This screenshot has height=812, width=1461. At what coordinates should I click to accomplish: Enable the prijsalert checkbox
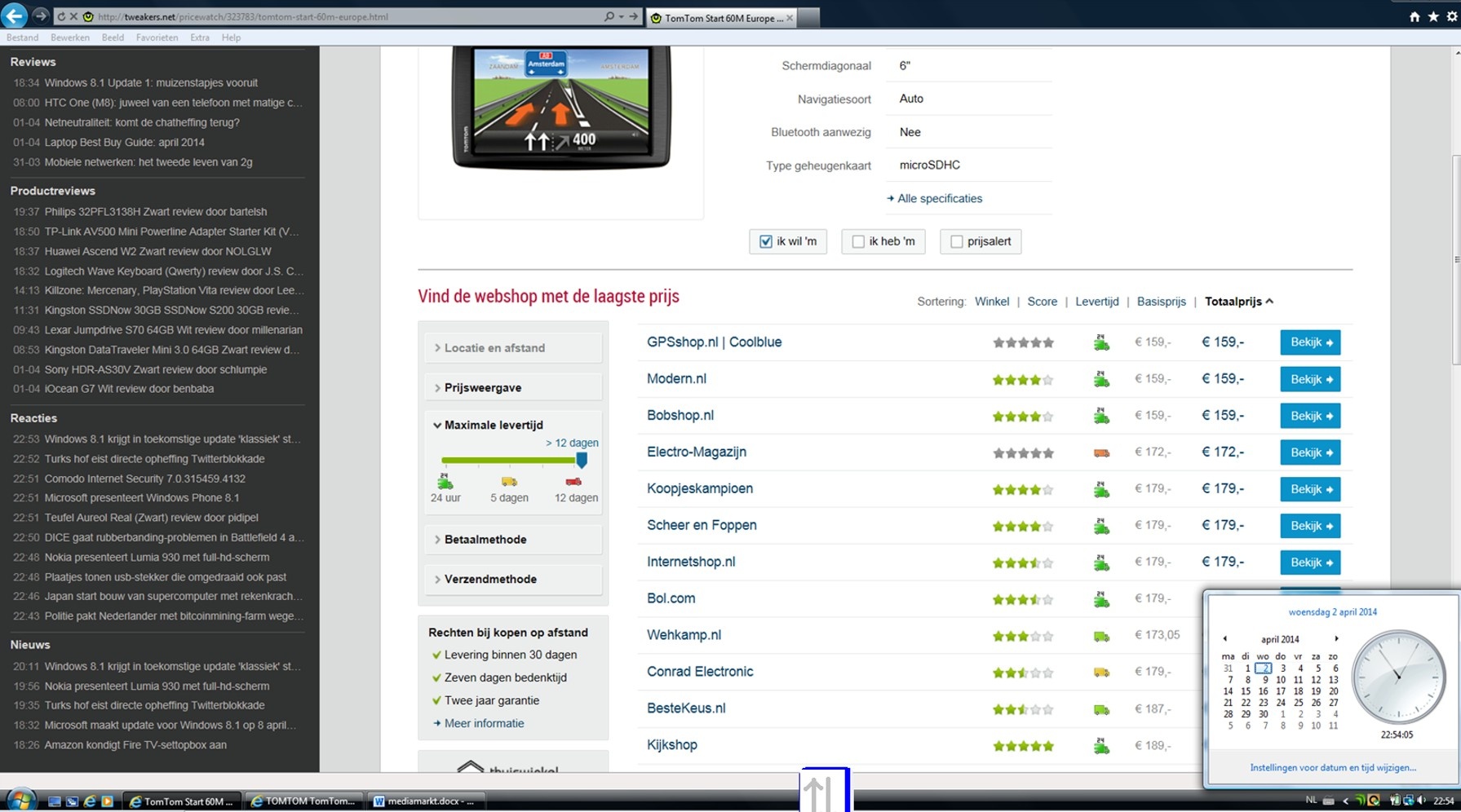956,241
